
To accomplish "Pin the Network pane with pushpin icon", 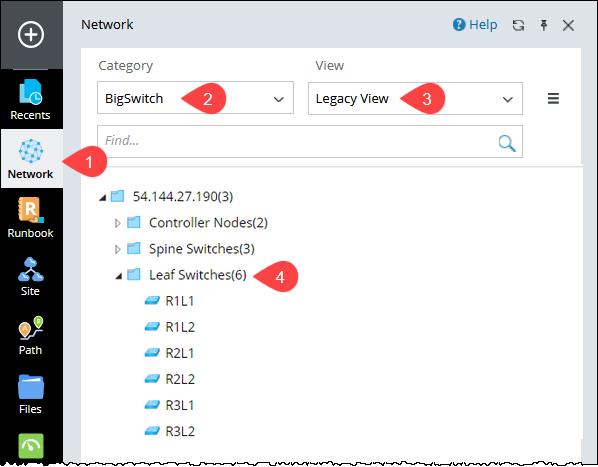I will coord(544,26).
